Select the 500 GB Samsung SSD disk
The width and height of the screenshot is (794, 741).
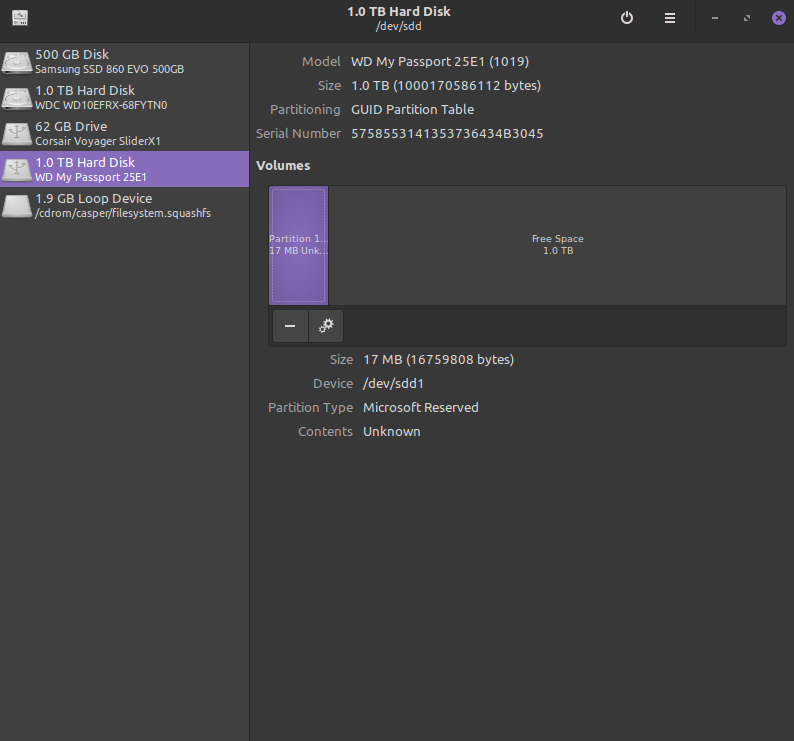pyautogui.click(x=125, y=61)
